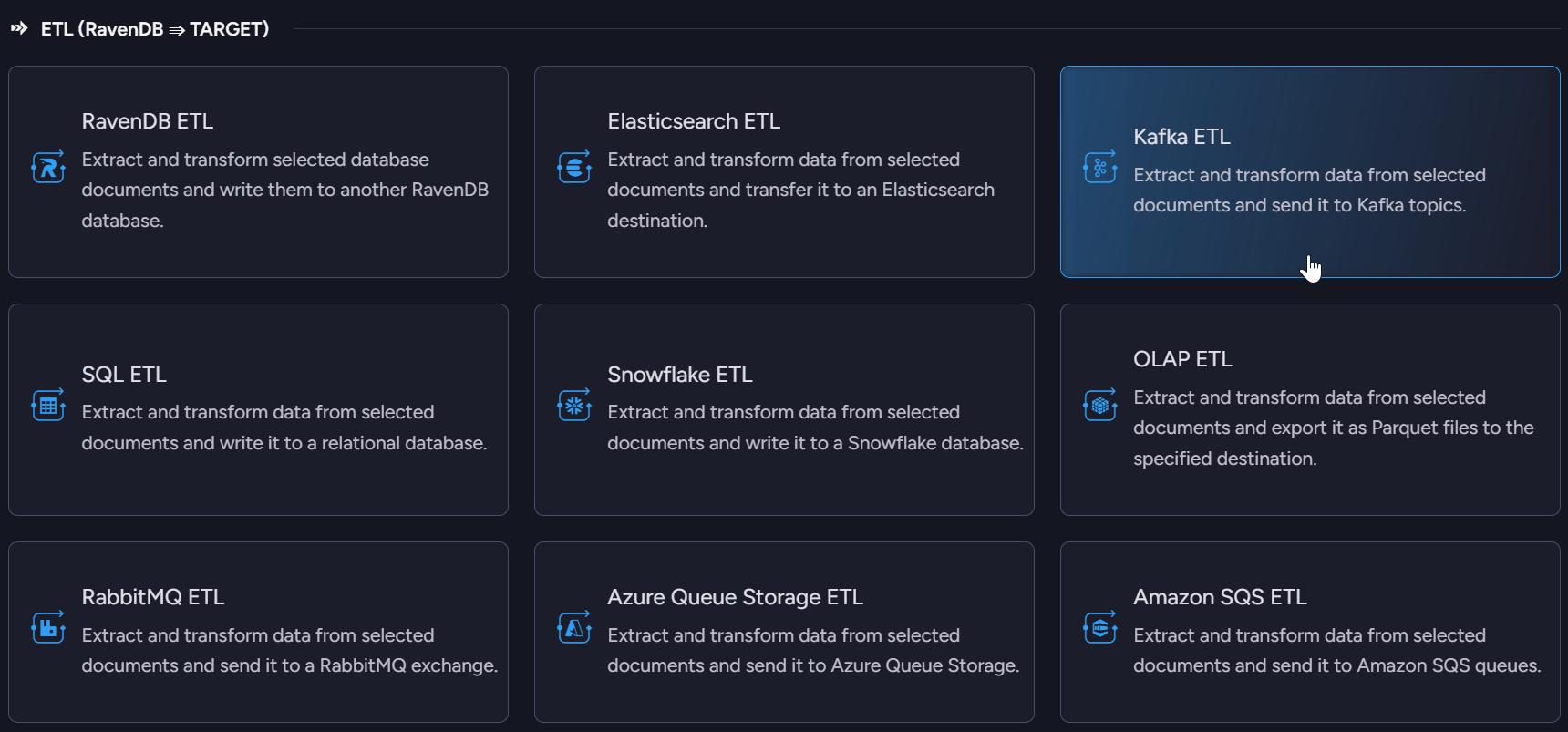Click the description mentioning Amazon SQS queues

[1337, 650]
